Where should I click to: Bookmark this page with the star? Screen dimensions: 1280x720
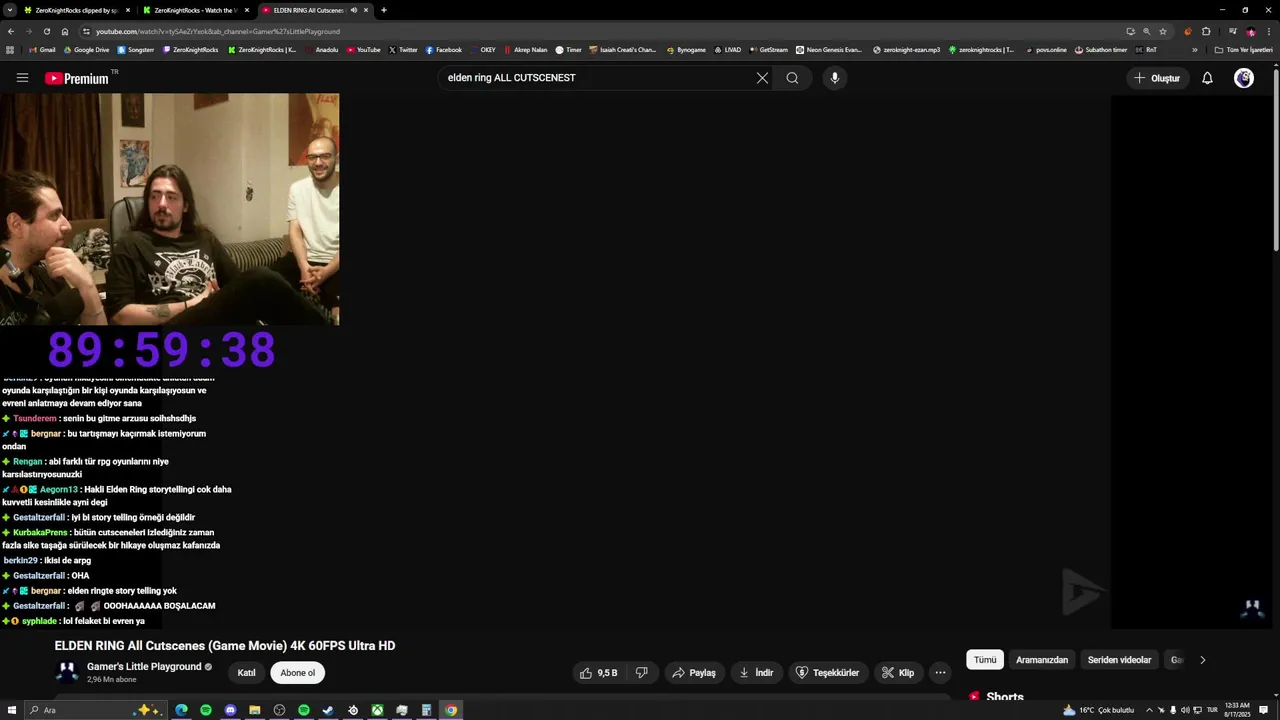1163,31
